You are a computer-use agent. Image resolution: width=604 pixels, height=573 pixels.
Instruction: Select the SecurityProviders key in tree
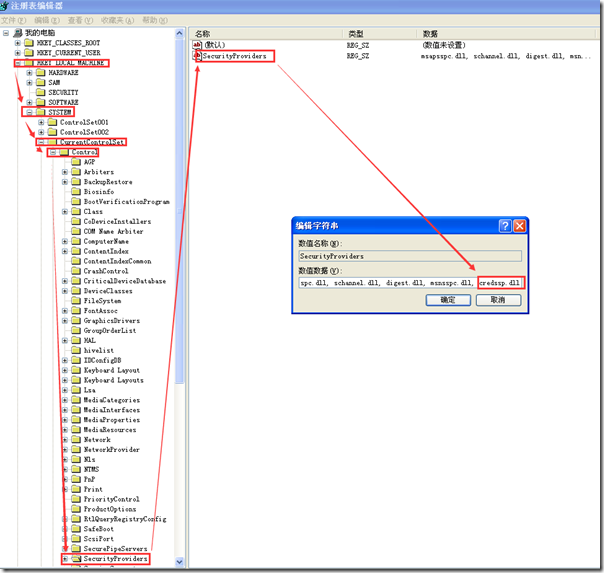[x=115, y=559]
